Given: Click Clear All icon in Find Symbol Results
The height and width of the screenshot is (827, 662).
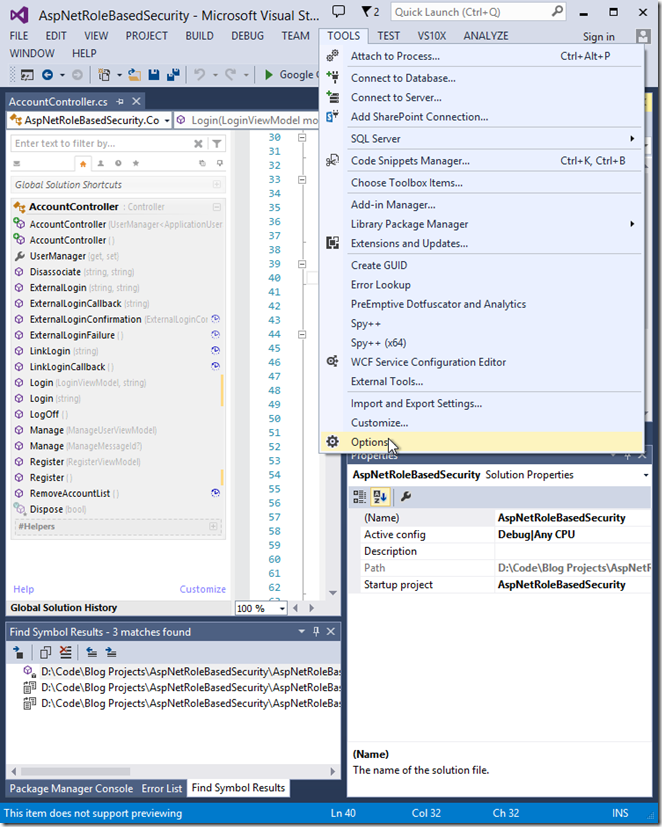Looking at the screenshot, I should click(x=65, y=653).
